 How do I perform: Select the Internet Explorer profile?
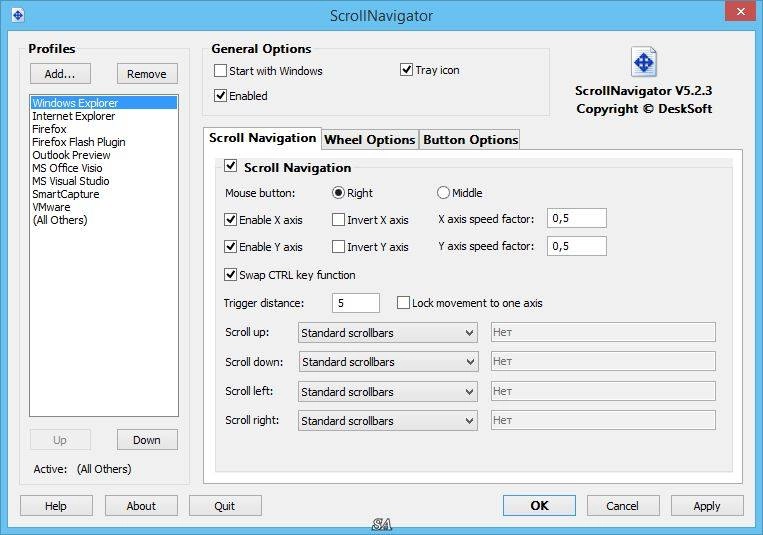(x=104, y=116)
